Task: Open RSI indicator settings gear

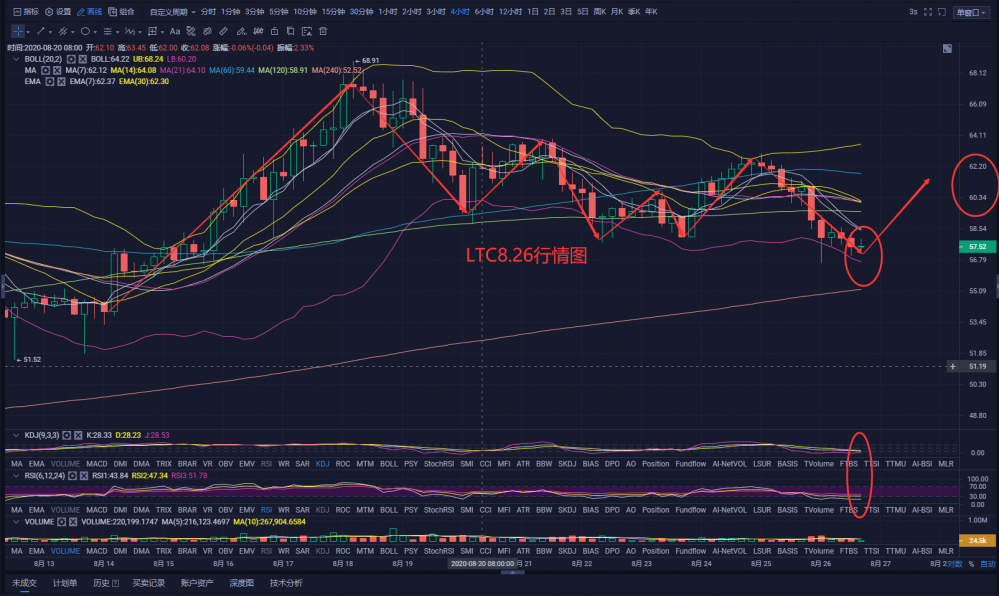Action: (72, 476)
